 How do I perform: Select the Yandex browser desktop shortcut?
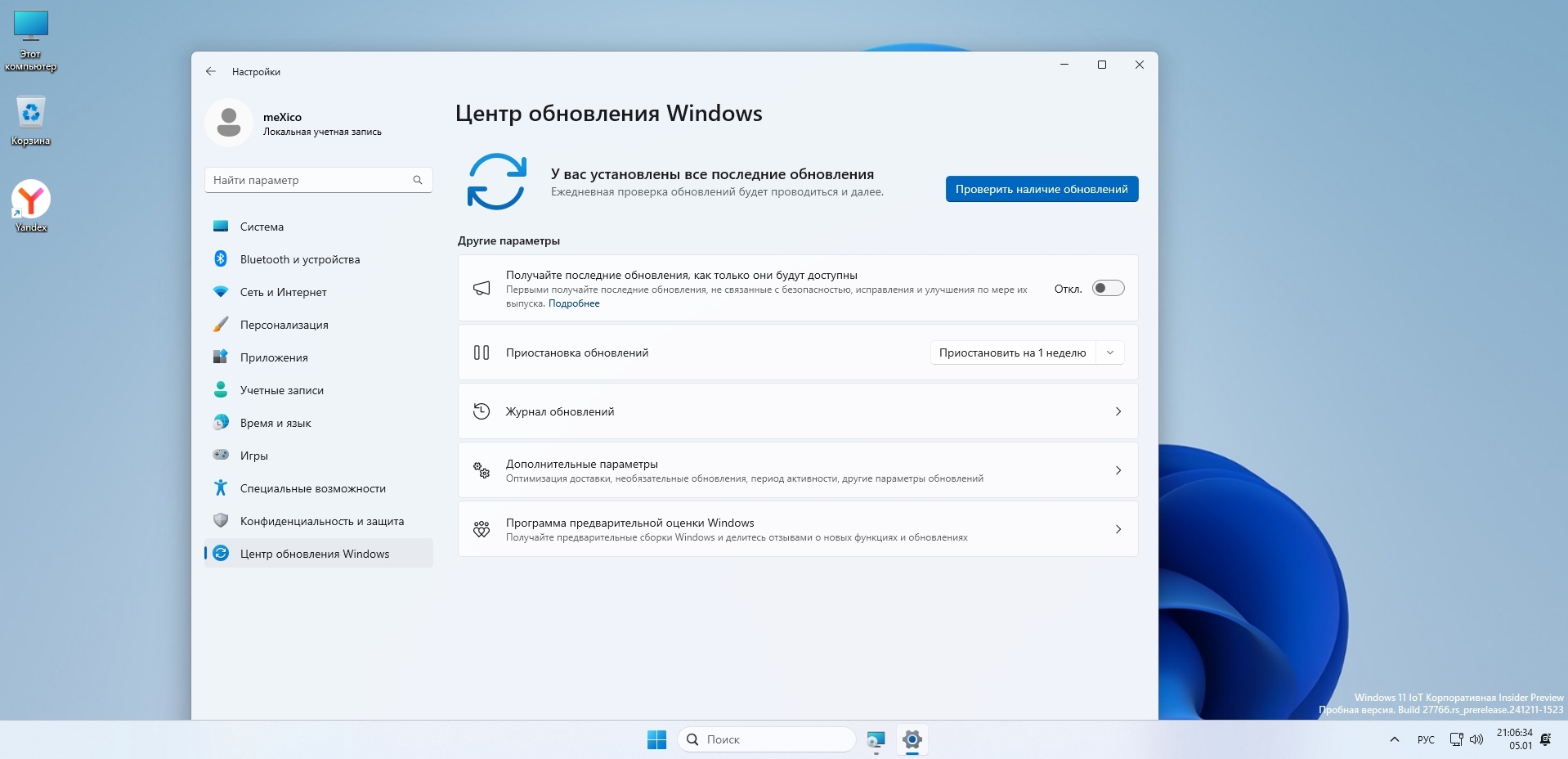[x=31, y=206]
